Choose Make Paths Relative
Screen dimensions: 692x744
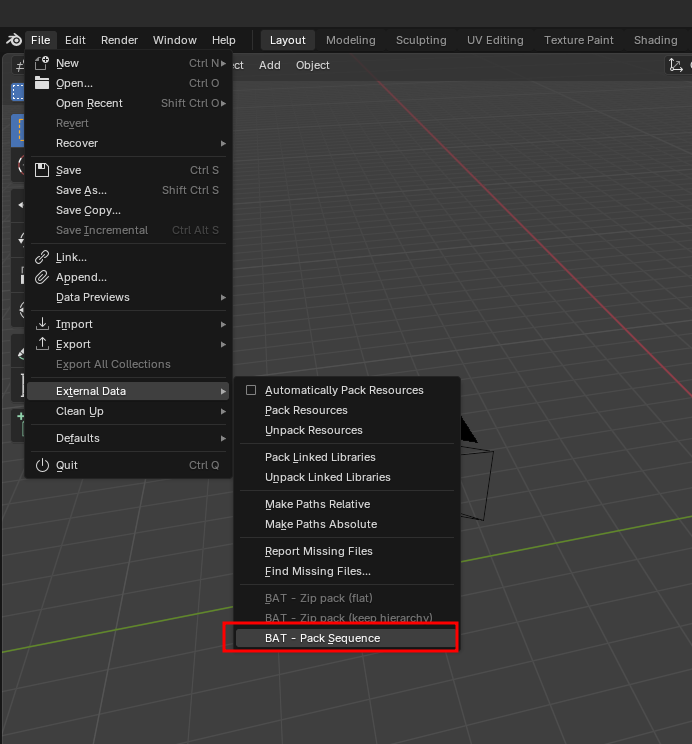(317, 504)
